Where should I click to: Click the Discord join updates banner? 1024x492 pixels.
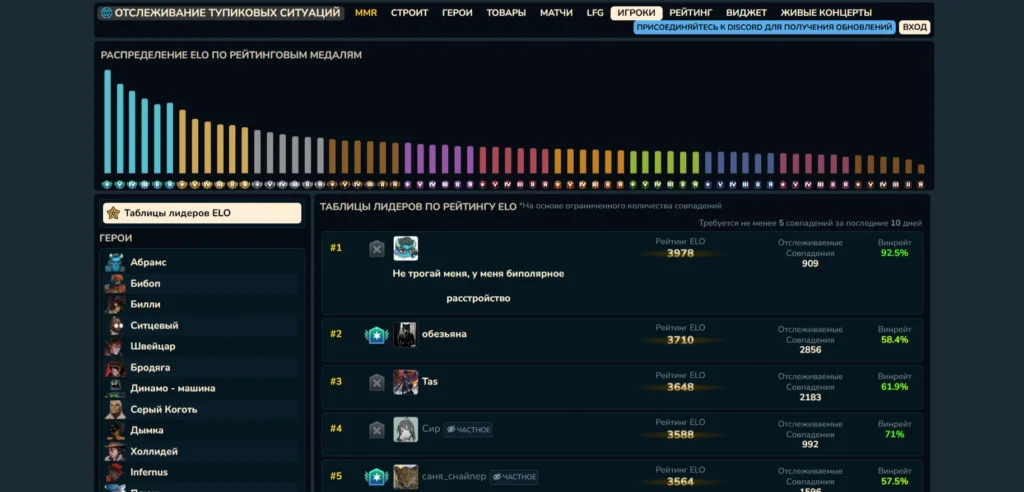(764, 28)
